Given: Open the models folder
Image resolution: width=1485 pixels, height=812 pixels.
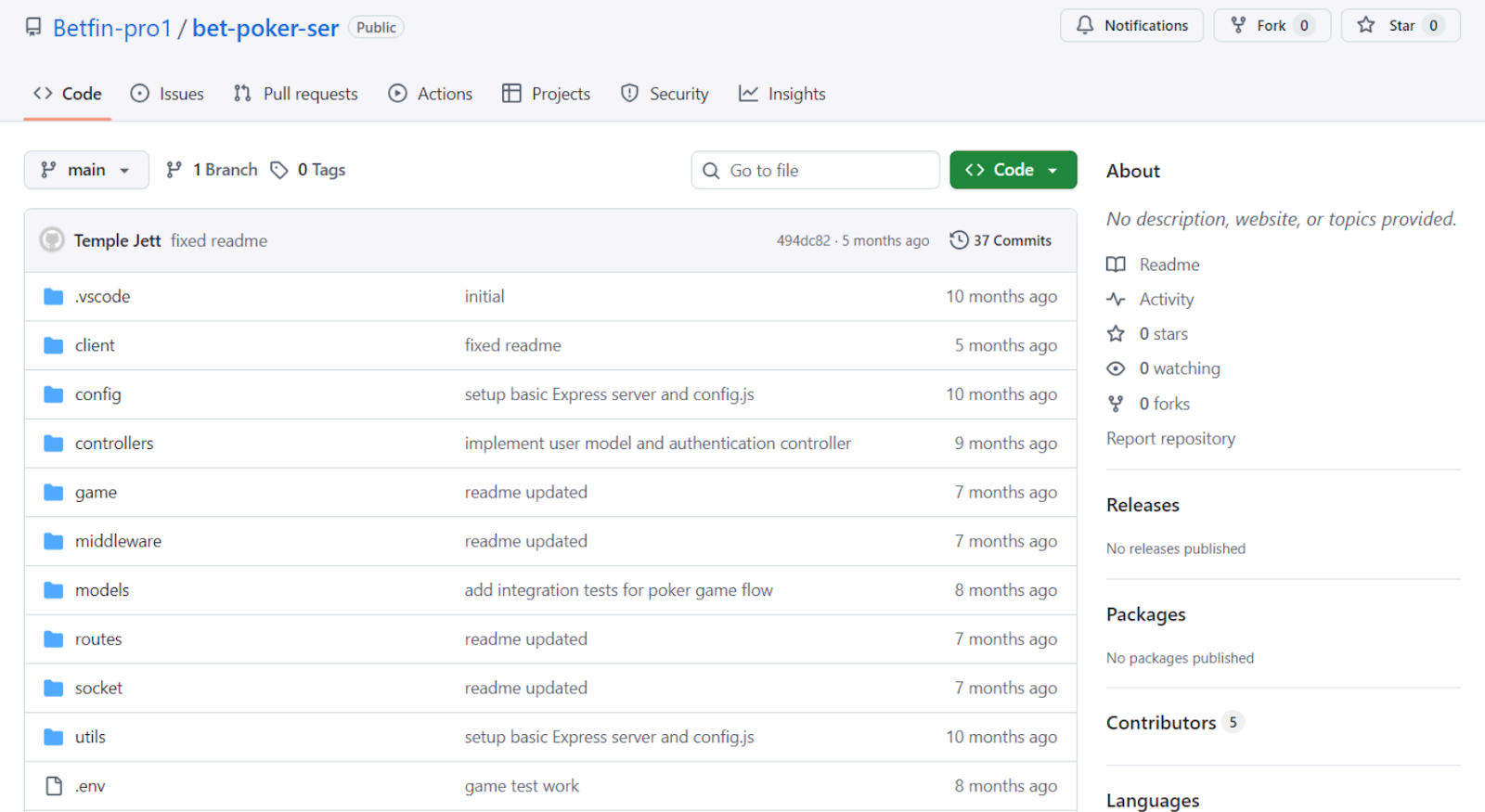Looking at the screenshot, I should [102, 590].
